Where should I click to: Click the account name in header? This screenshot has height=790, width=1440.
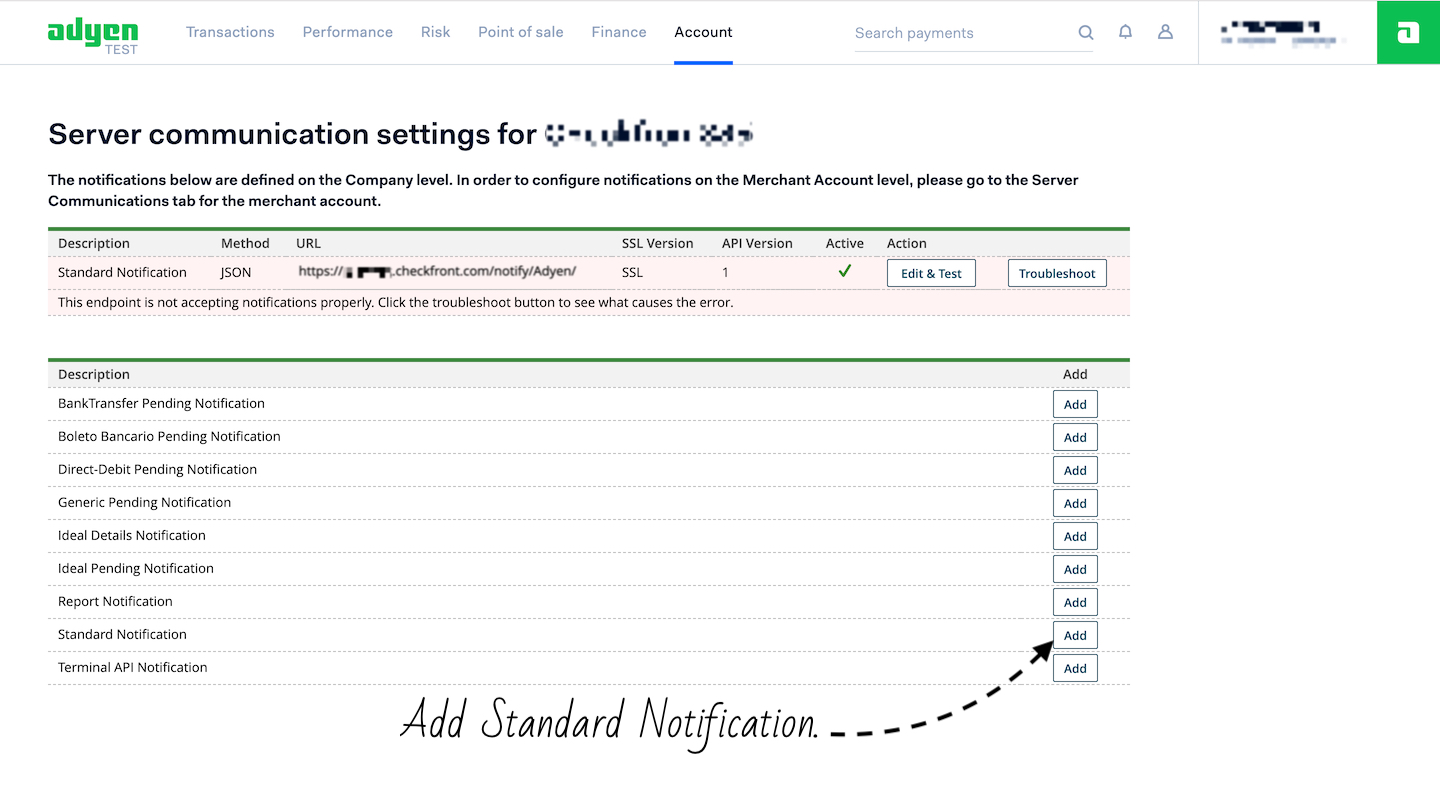point(1285,33)
